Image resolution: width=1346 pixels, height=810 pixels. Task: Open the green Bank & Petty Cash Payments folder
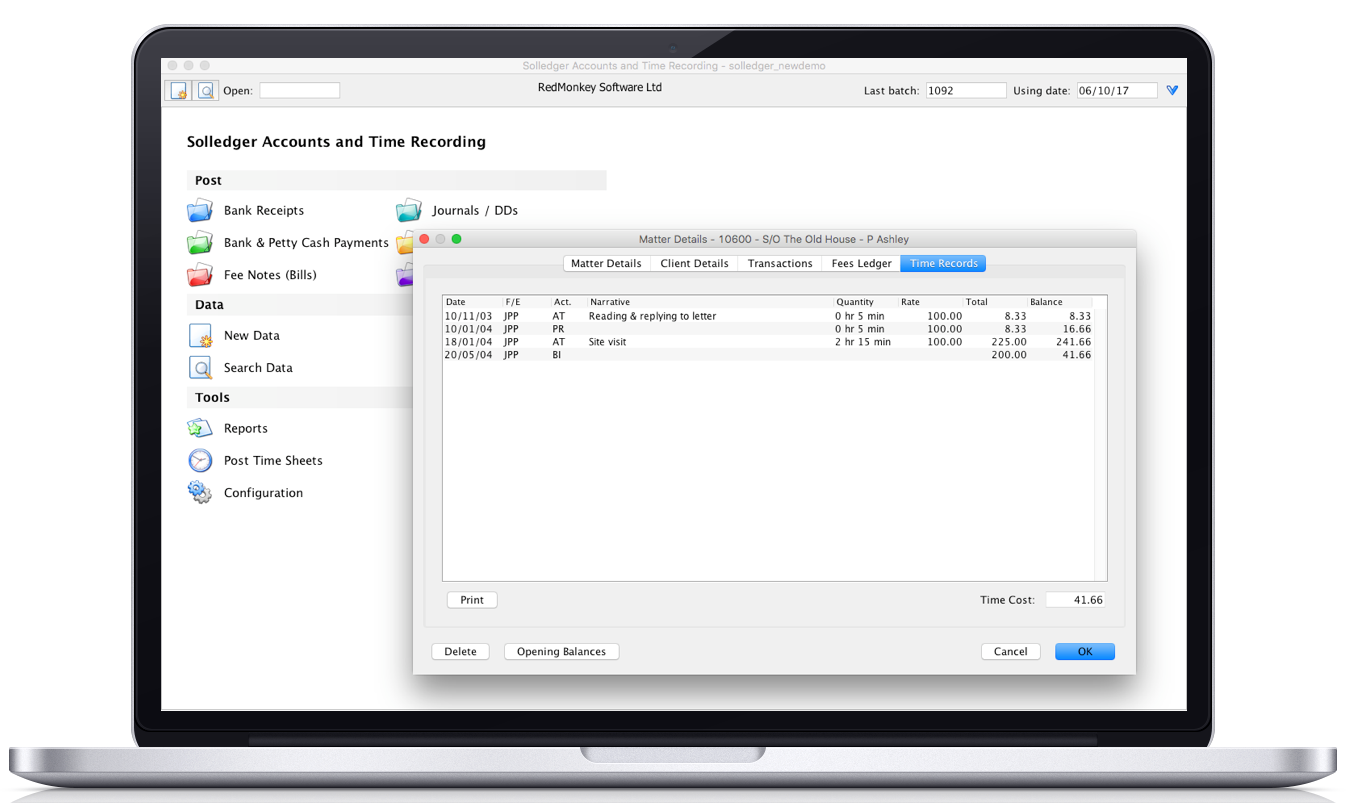click(201, 243)
